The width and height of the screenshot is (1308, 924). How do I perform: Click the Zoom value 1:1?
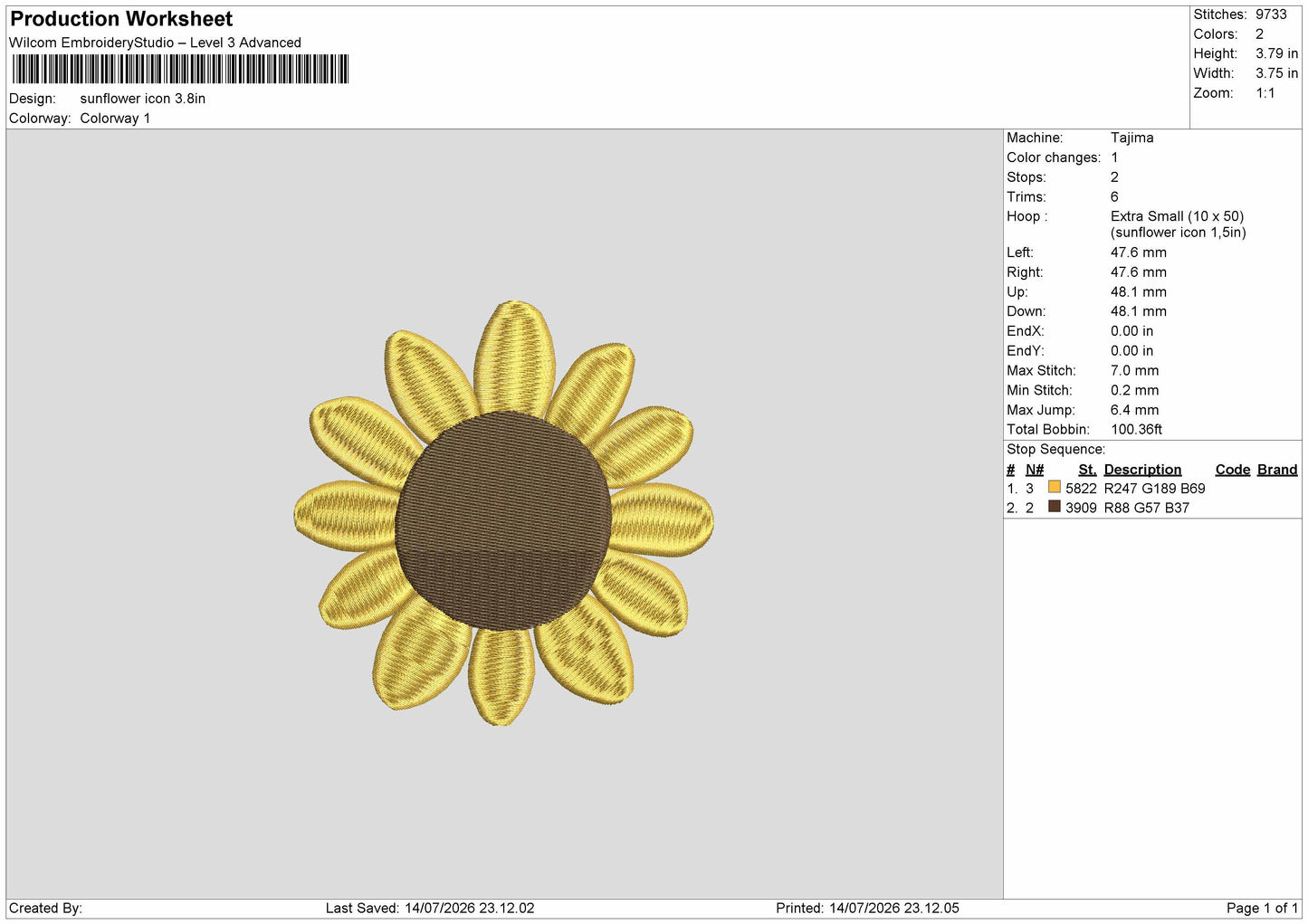[x=1265, y=93]
